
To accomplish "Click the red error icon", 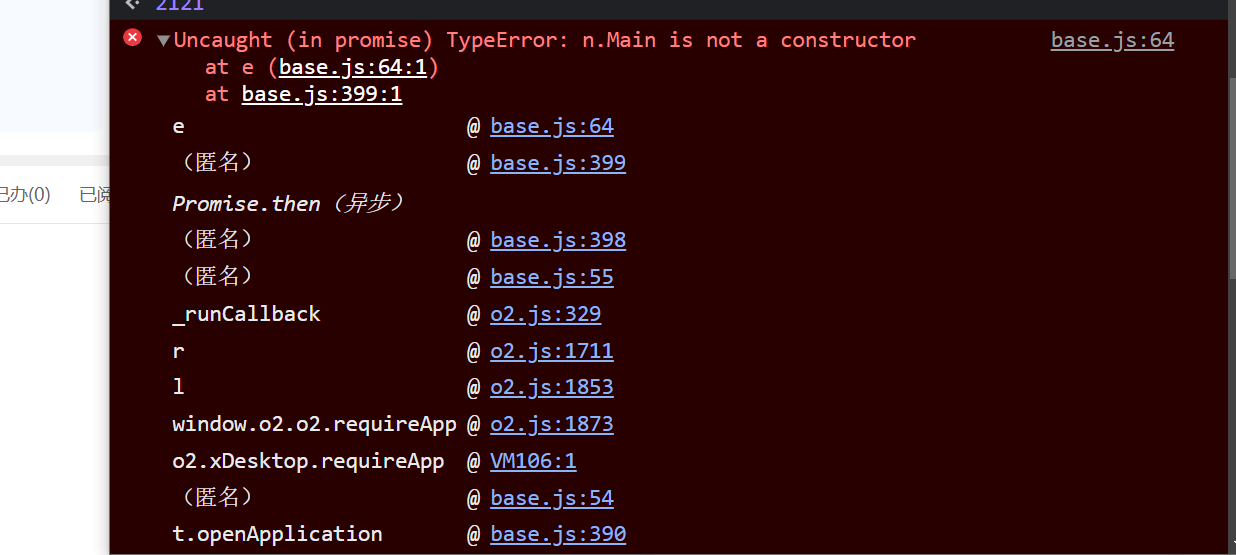I will click(x=132, y=38).
